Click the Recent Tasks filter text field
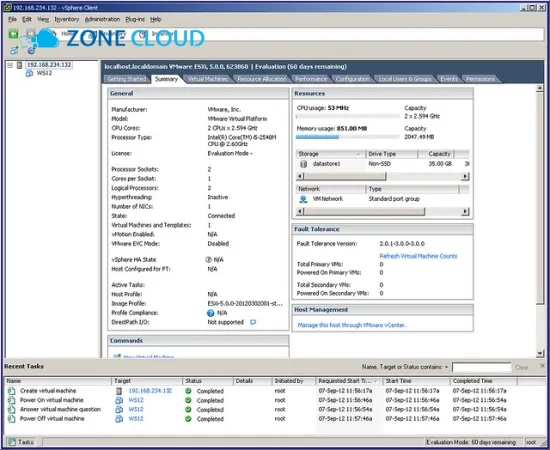This screenshot has height=450, width=550. click(x=481, y=367)
